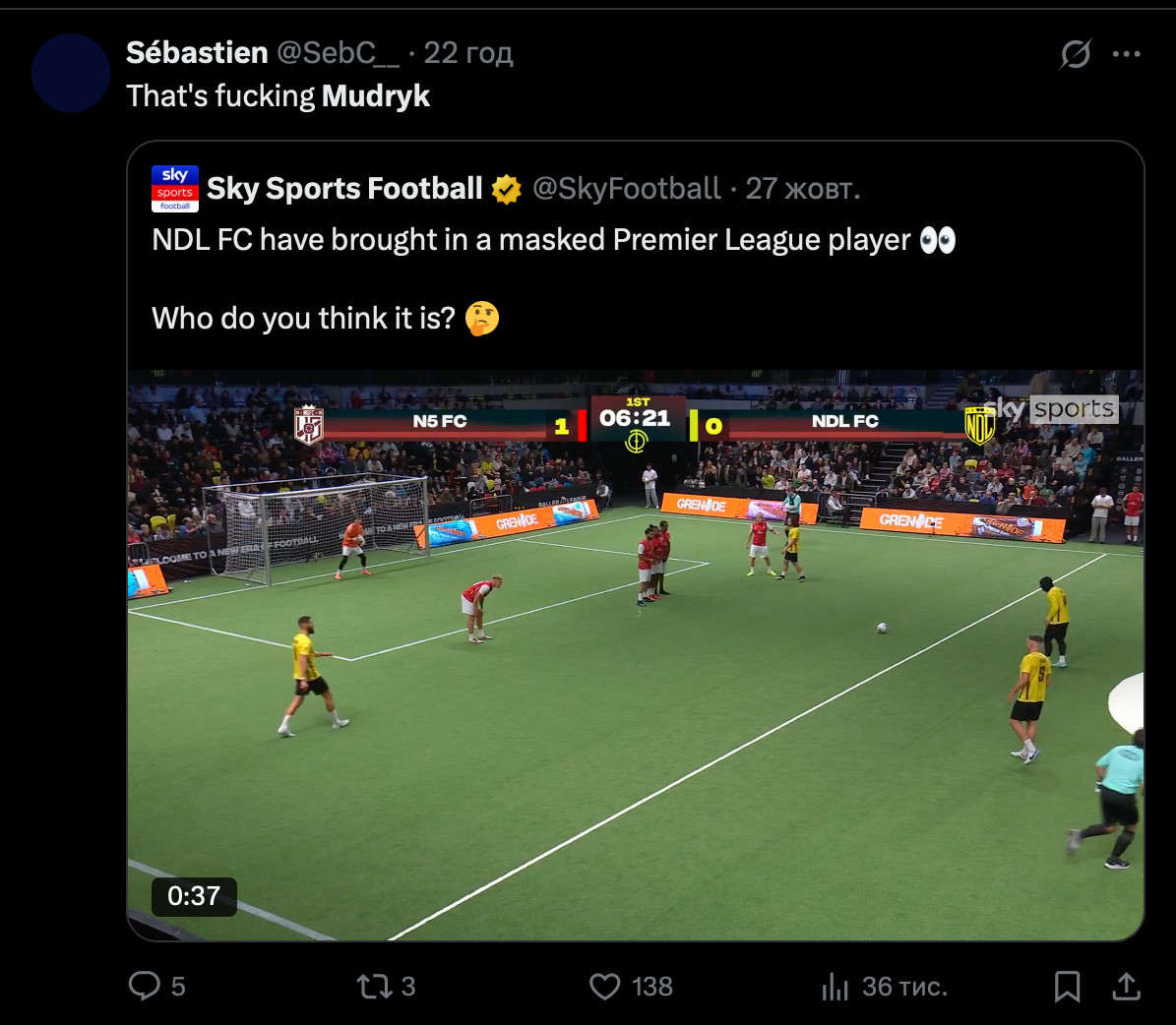Click the share upload icon
This screenshot has width=1176, height=1025.
click(x=1126, y=986)
